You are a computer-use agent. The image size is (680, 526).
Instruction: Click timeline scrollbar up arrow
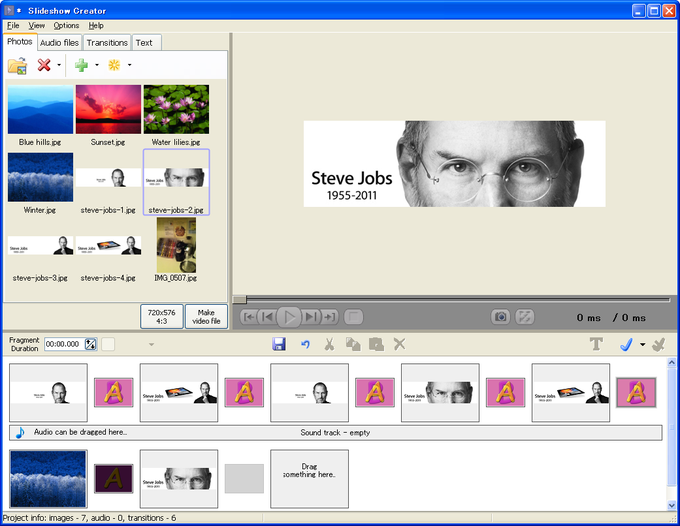[x=671, y=363]
